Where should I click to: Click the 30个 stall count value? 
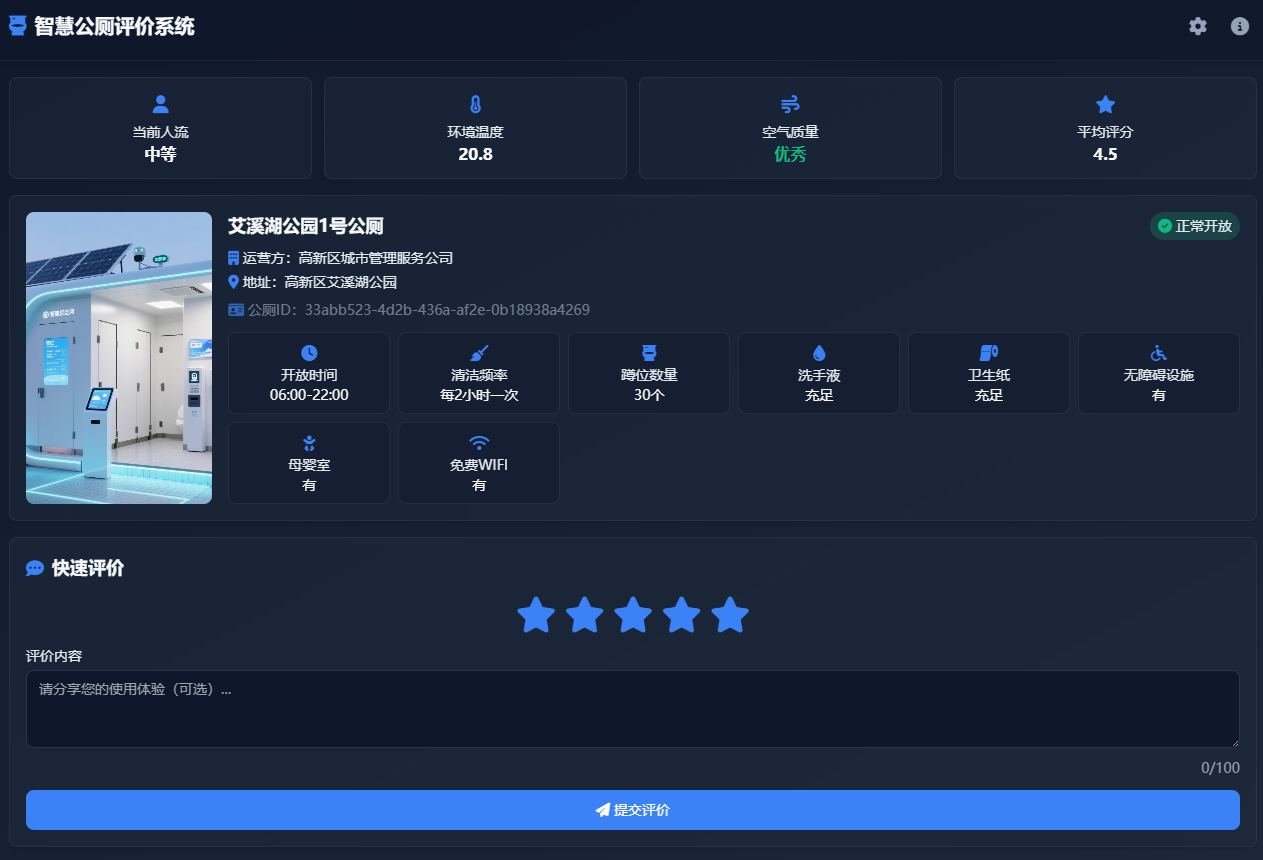coord(649,395)
